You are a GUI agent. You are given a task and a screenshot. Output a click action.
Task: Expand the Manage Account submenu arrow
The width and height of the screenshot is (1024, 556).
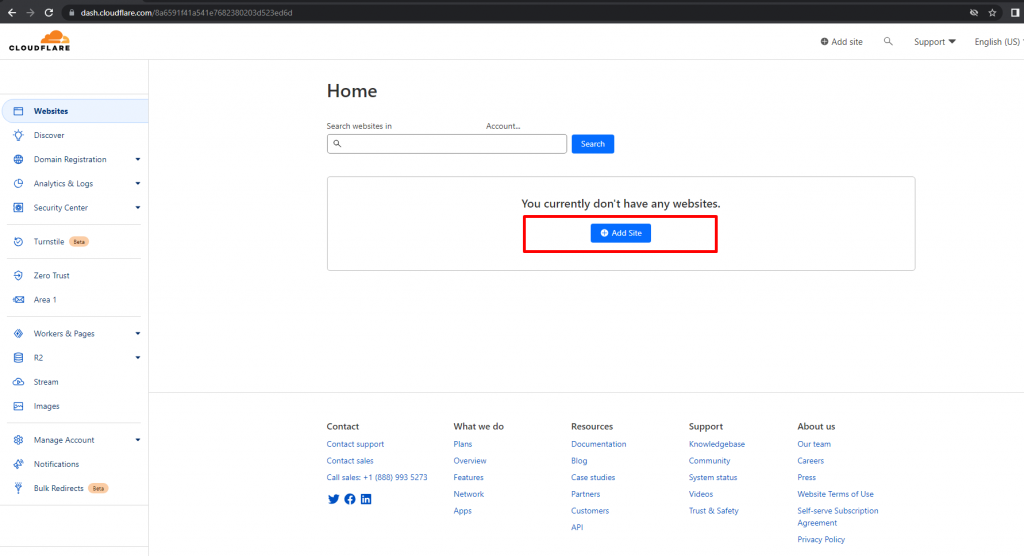point(138,440)
